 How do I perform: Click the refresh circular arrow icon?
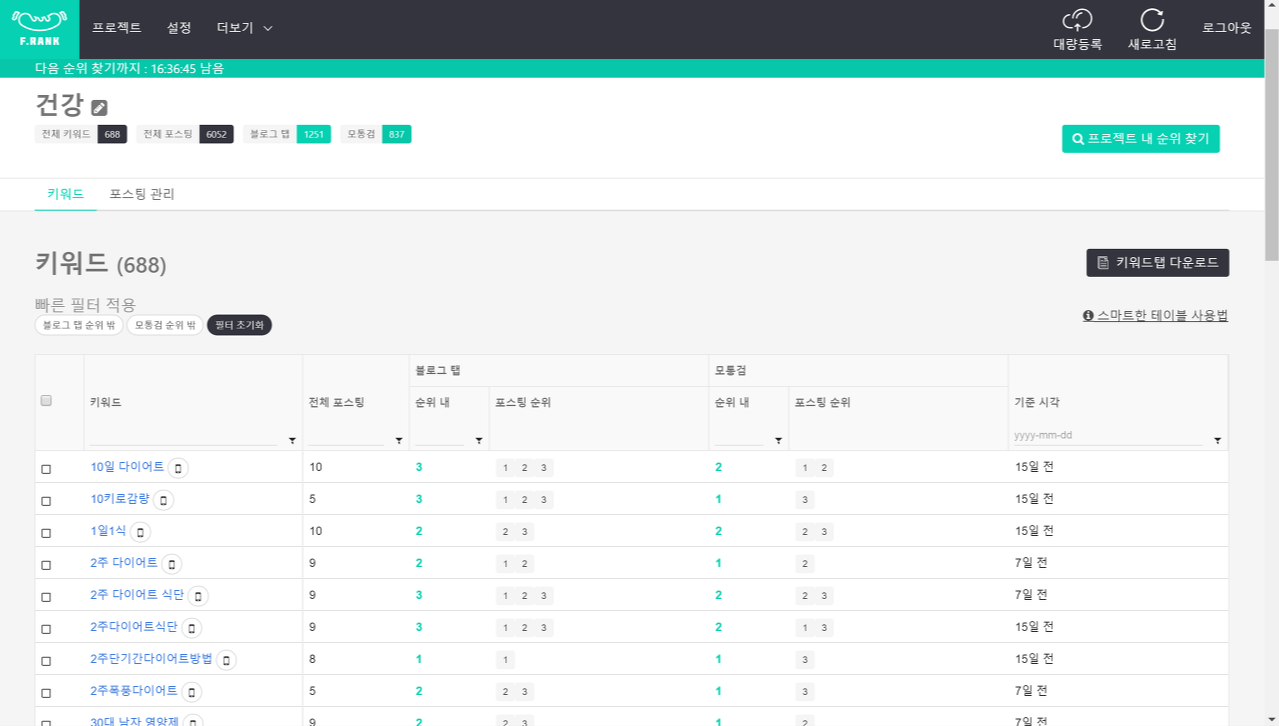[x=1152, y=20]
